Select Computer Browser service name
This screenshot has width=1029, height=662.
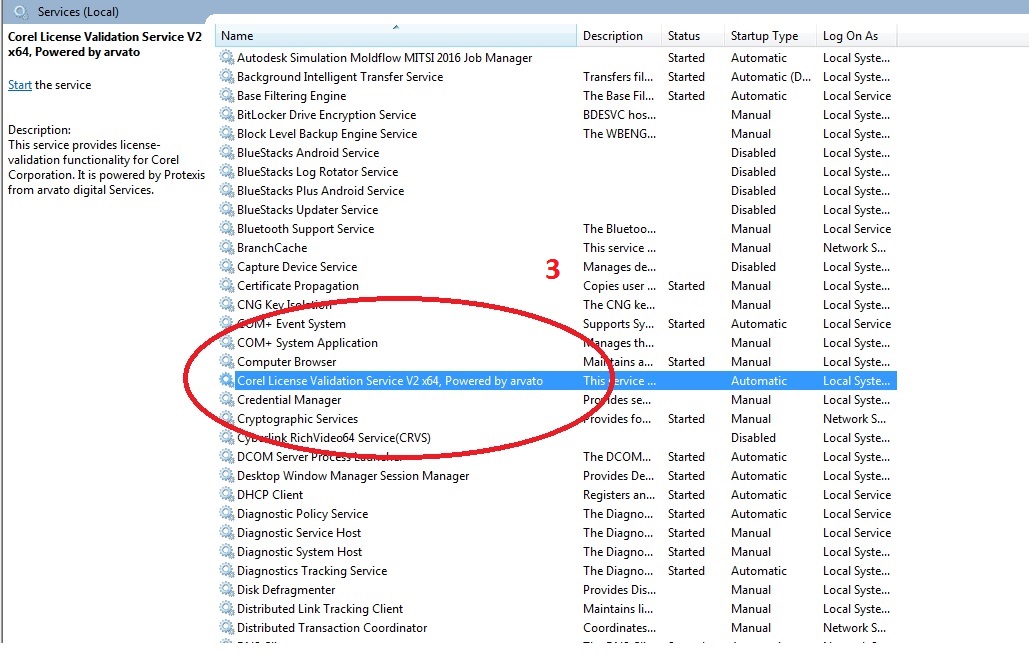click(286, 362)
